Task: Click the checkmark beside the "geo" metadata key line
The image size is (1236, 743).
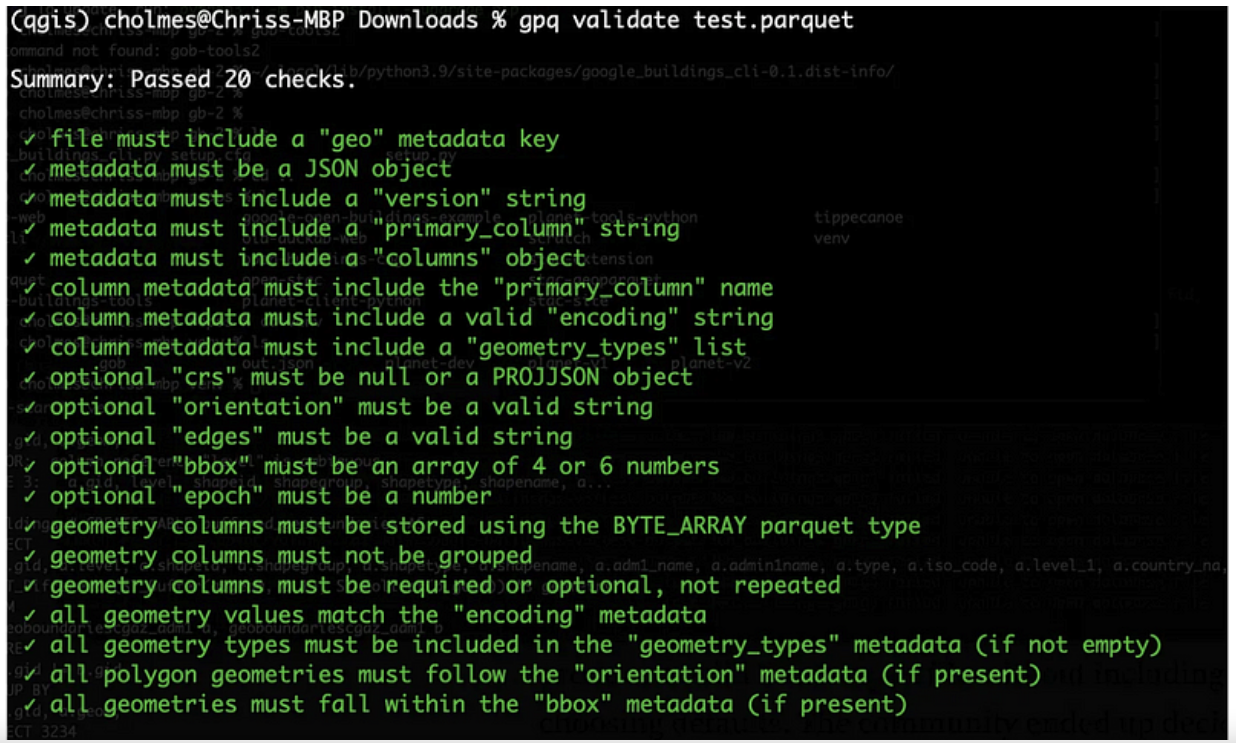Action: click(x=31, y=139)
